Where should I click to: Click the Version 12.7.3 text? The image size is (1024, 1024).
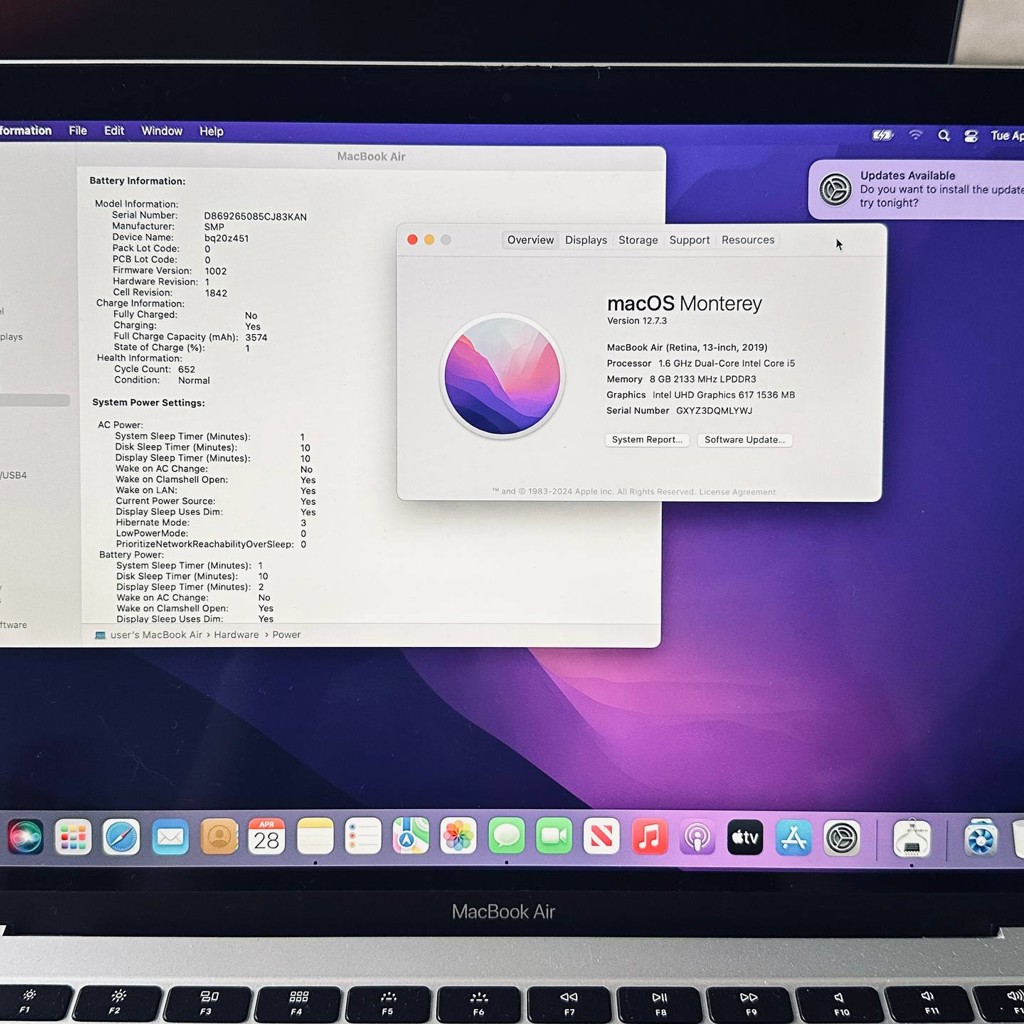pyautogui.click(x=637, y=321)
